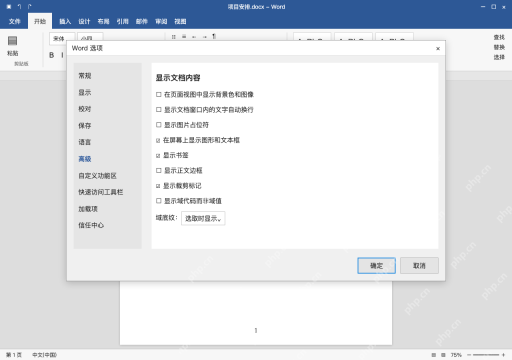Switch to the 引用 ribbon tab
Screen dimensions: 512x360
point(122,21)
